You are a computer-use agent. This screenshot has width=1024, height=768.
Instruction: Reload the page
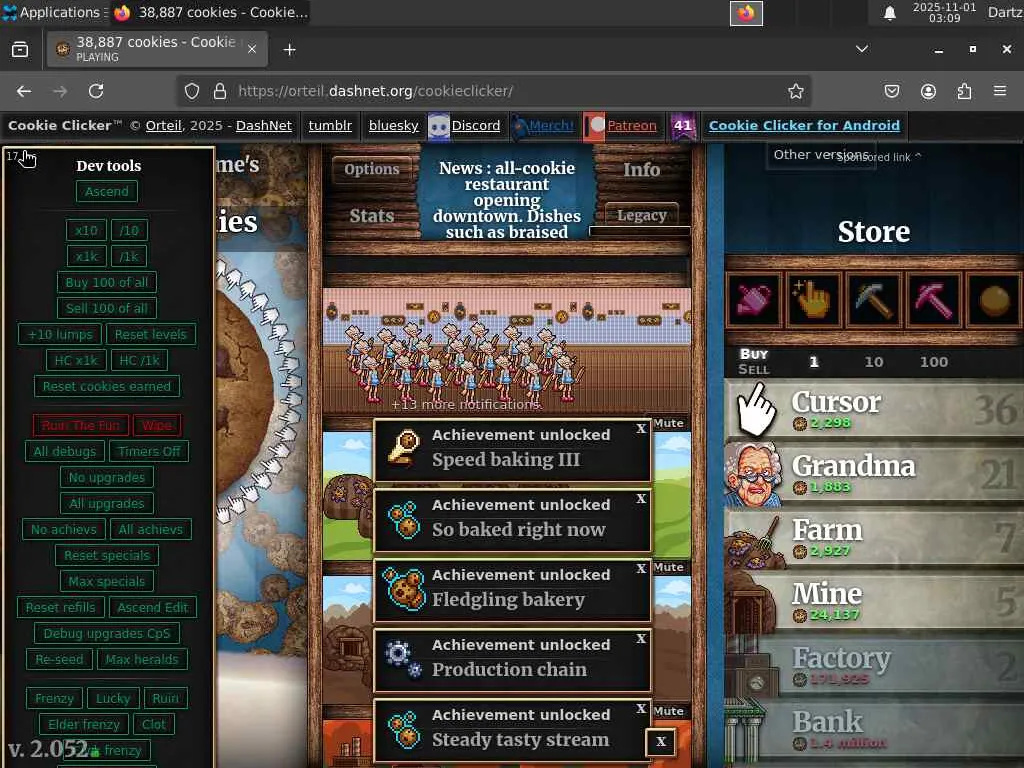point(96,91)
